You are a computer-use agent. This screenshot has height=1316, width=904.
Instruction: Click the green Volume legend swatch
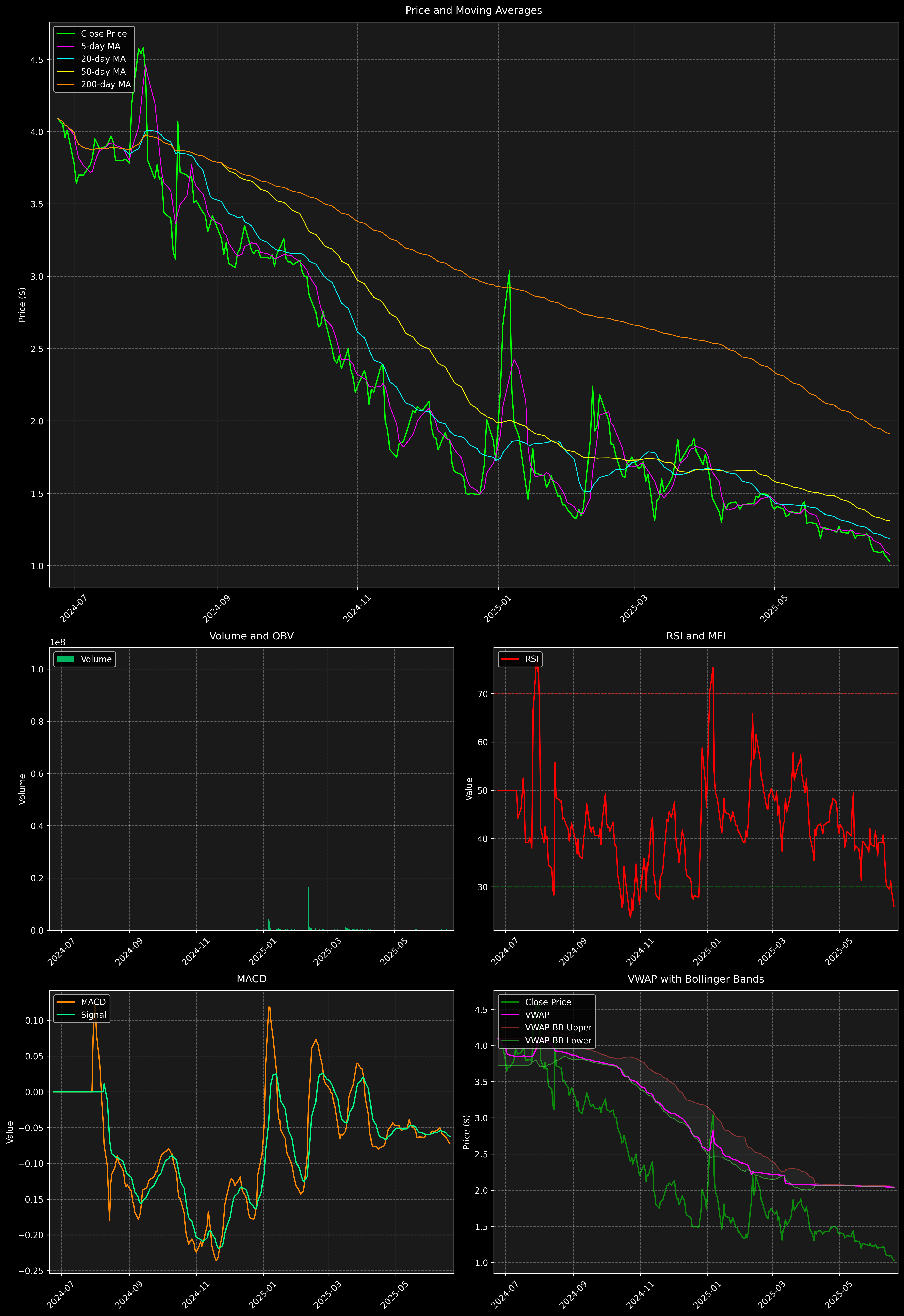tap(66, 659)
